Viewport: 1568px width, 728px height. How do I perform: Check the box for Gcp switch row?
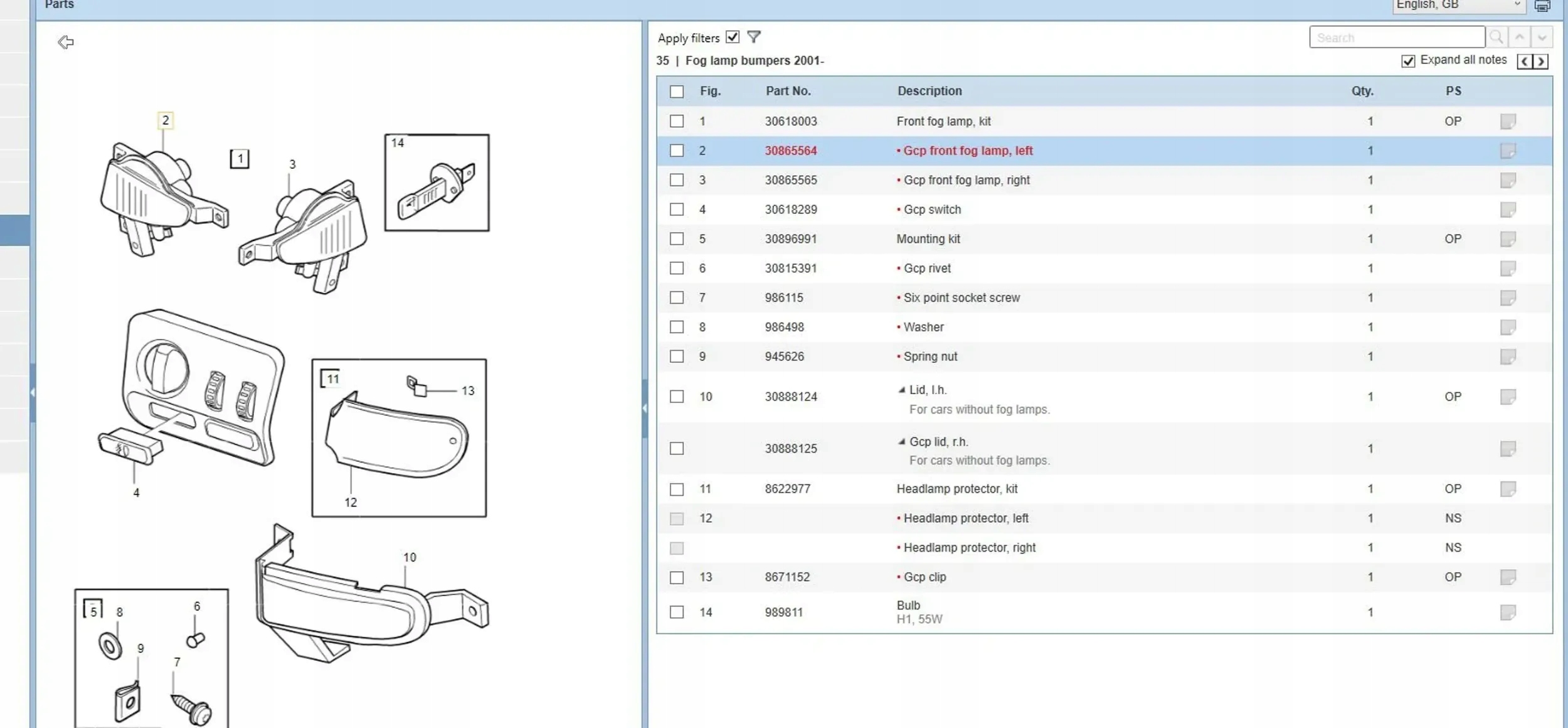click(x=677, y=210)
